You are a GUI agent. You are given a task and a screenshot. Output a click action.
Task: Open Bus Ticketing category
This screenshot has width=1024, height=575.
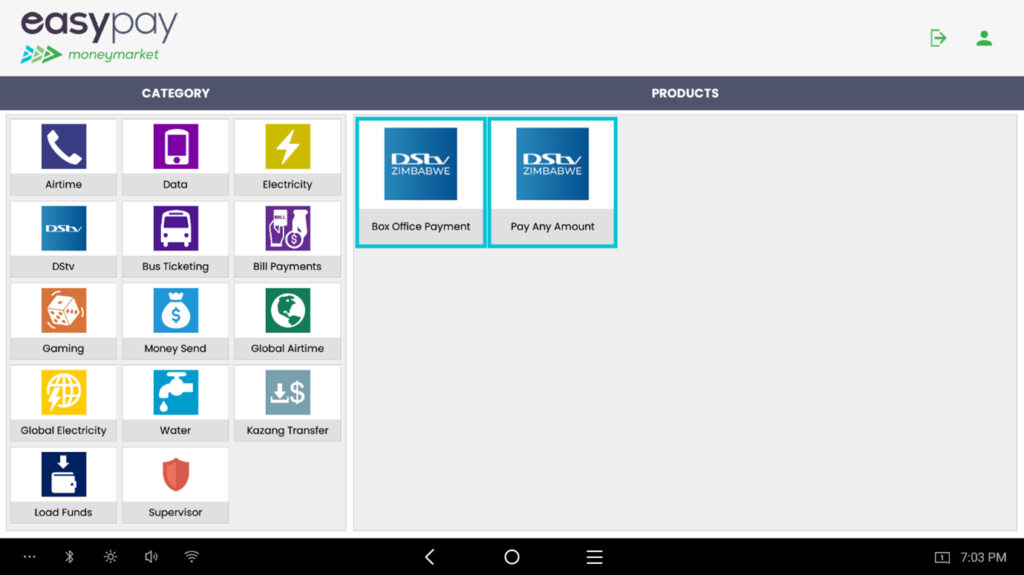[x=175, y=239]
